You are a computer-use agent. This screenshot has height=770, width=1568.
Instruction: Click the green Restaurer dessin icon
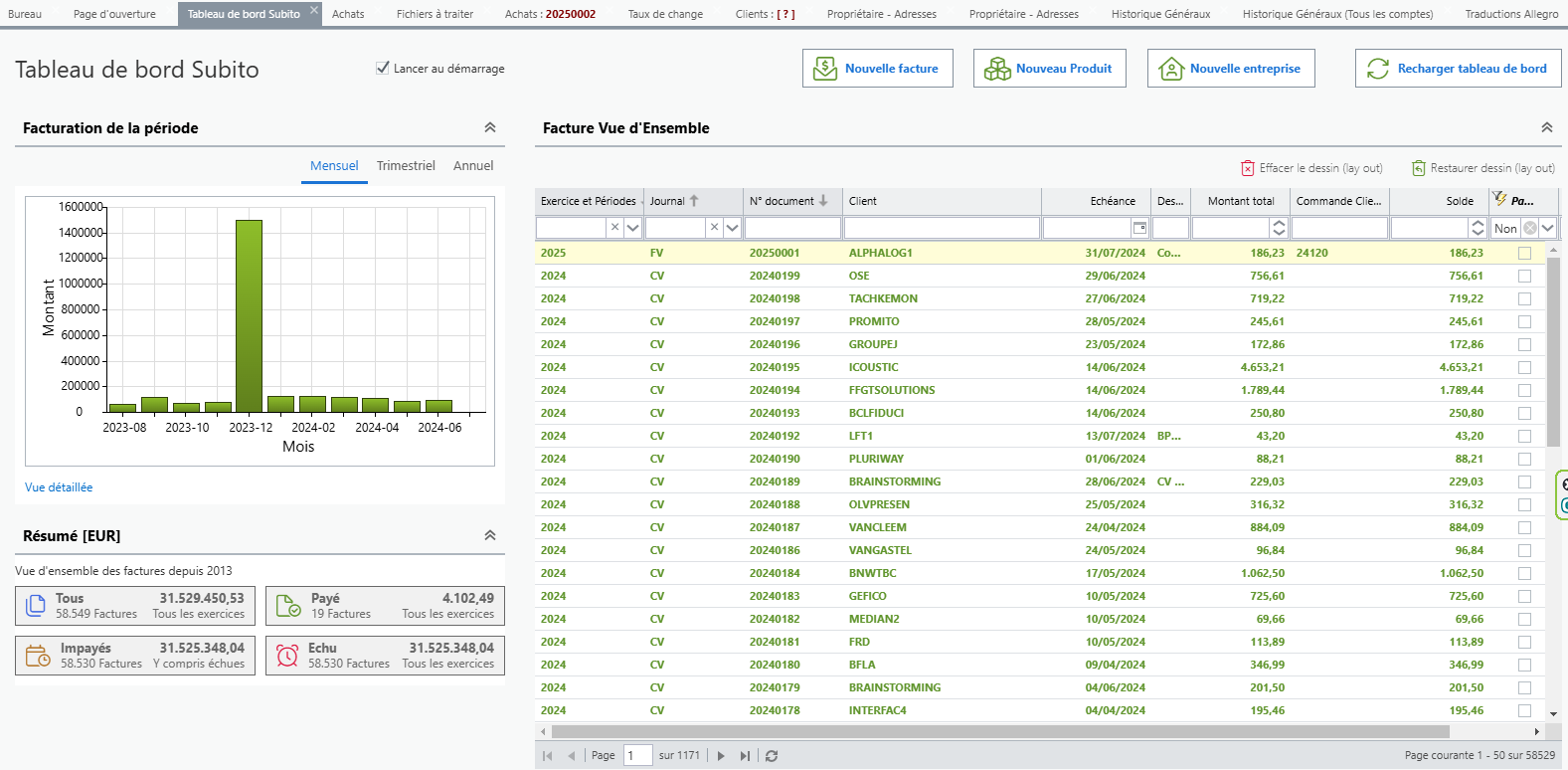coord(1419,168)
